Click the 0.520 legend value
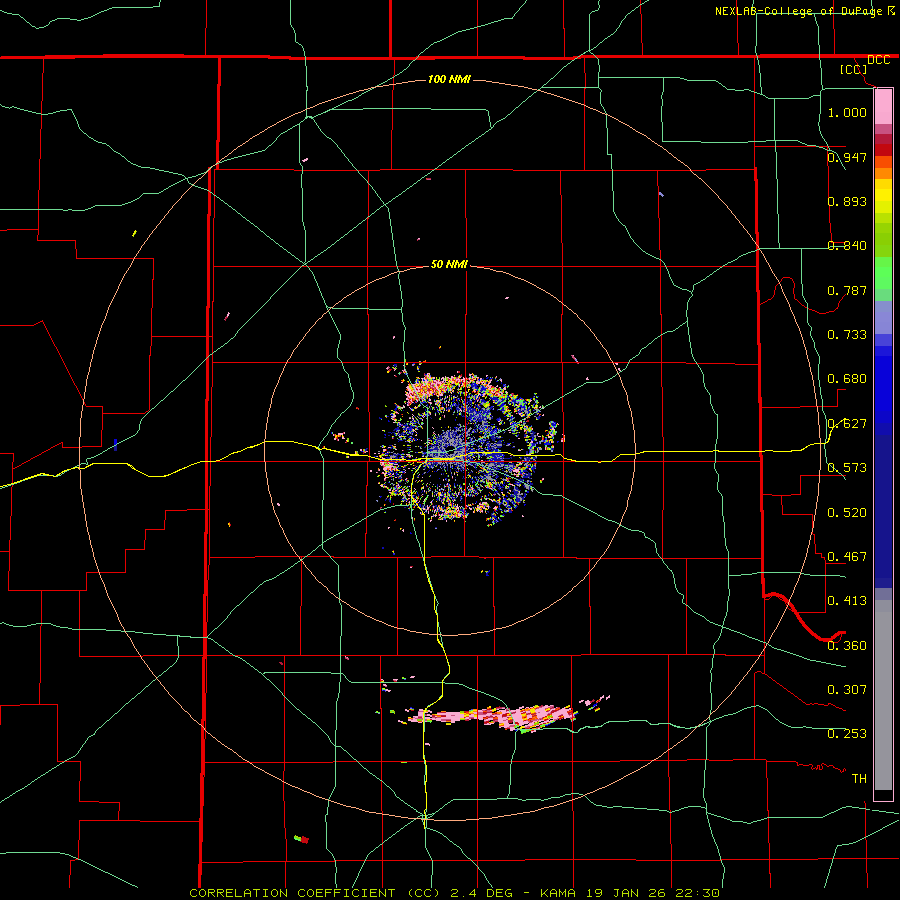This screenshot has width=900, height=900. coord(847,513)
